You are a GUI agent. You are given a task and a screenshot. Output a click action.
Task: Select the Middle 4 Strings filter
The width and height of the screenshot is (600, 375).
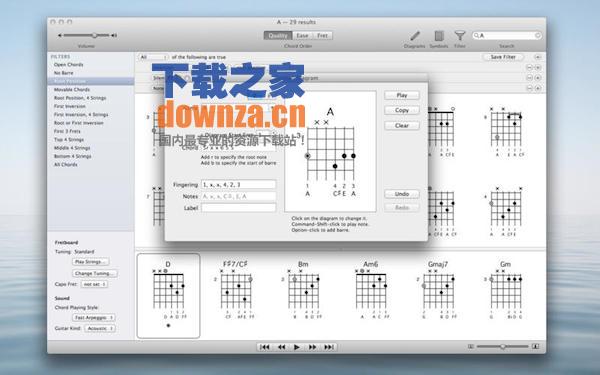72,148
